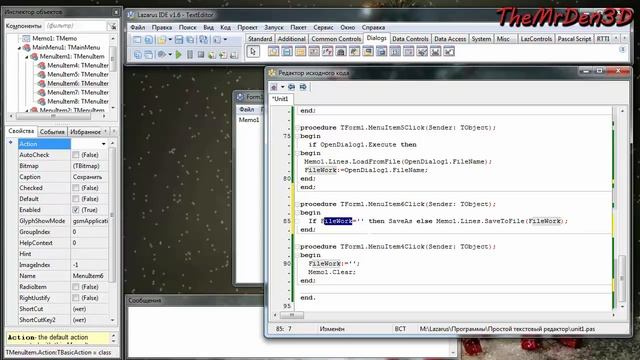Click the Pause debugging icon
The width and height of the screenshot is (640, 360).
pos(190,54)
